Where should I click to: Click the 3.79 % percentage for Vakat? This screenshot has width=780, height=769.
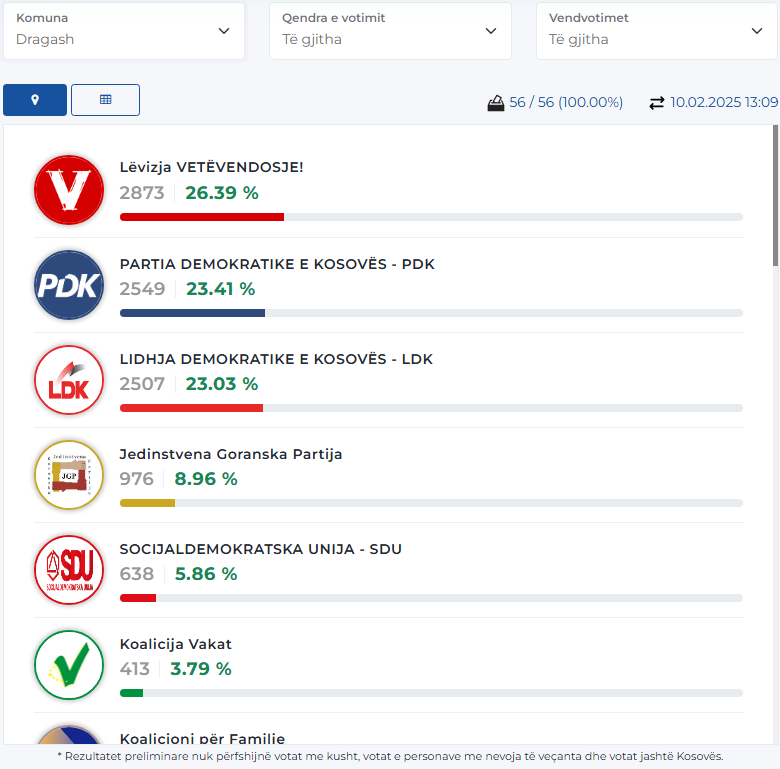[x=201, y=669]
